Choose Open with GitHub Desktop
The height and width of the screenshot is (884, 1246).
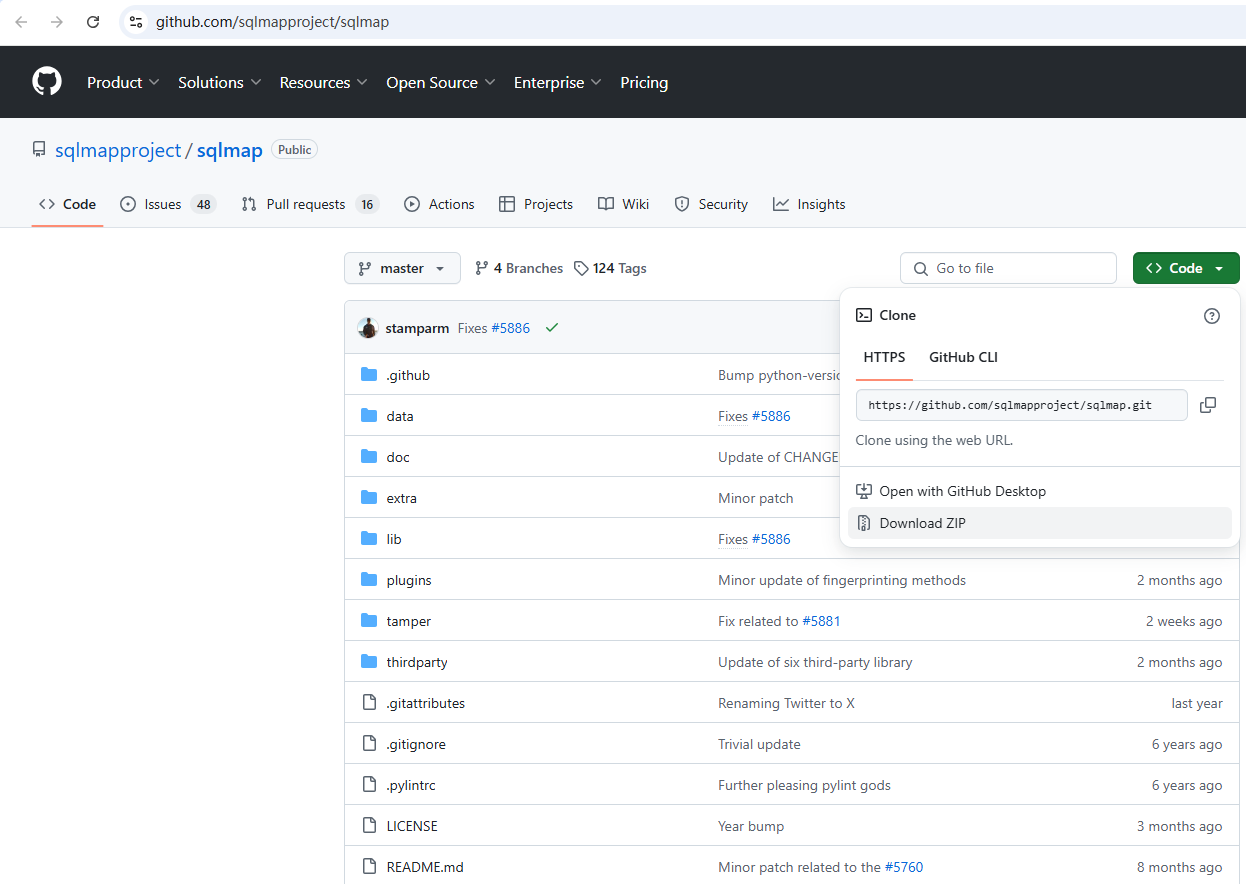coord(1040,491)
